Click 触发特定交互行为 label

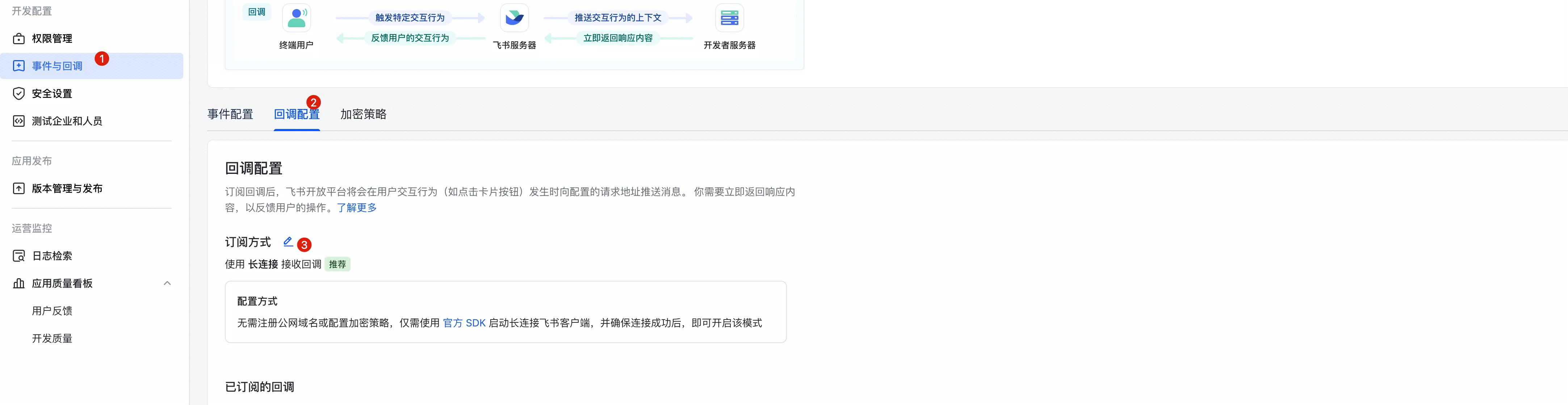[410, 18]
